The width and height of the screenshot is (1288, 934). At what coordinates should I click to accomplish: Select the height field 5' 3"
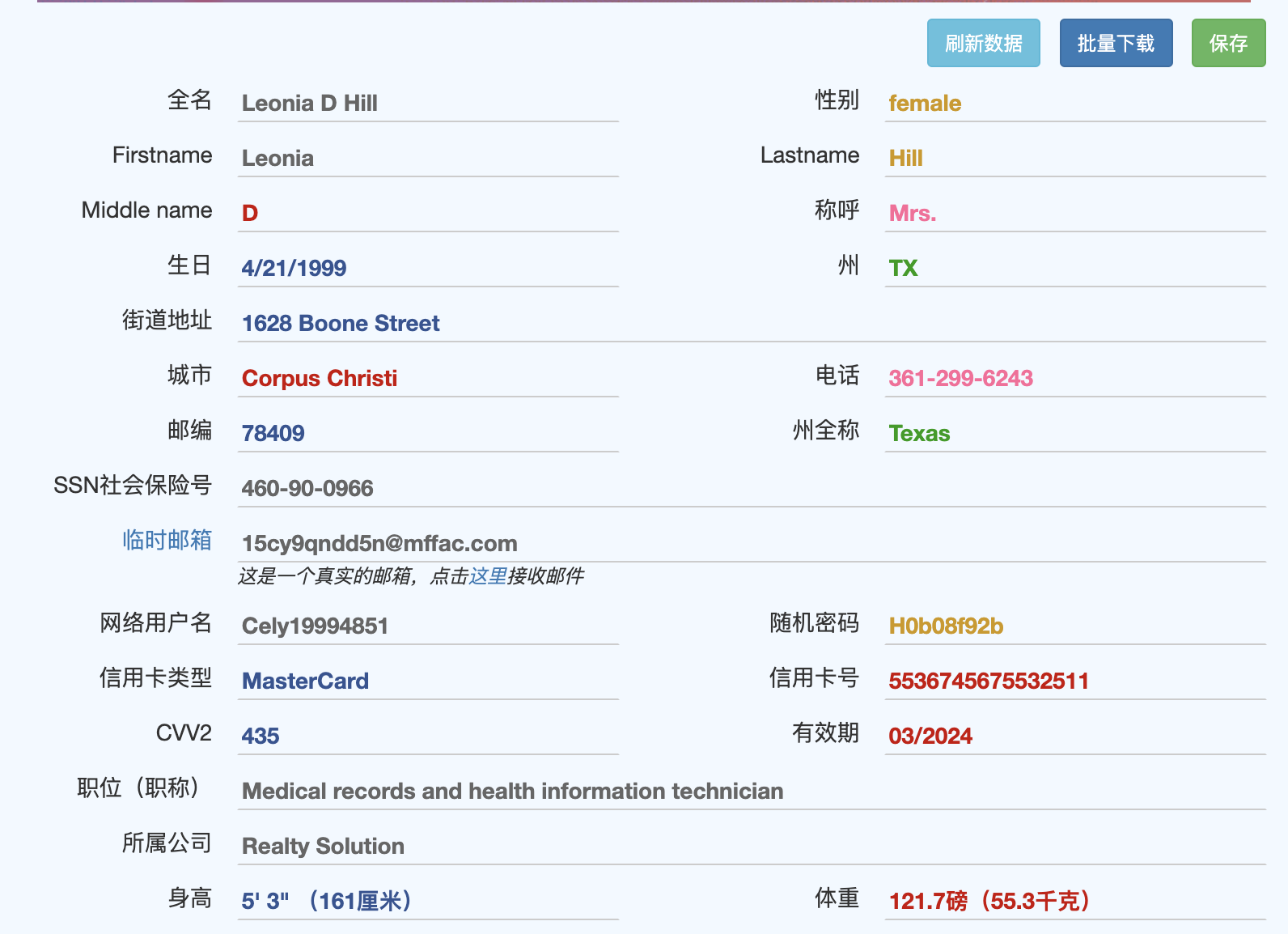coord(428,901)
